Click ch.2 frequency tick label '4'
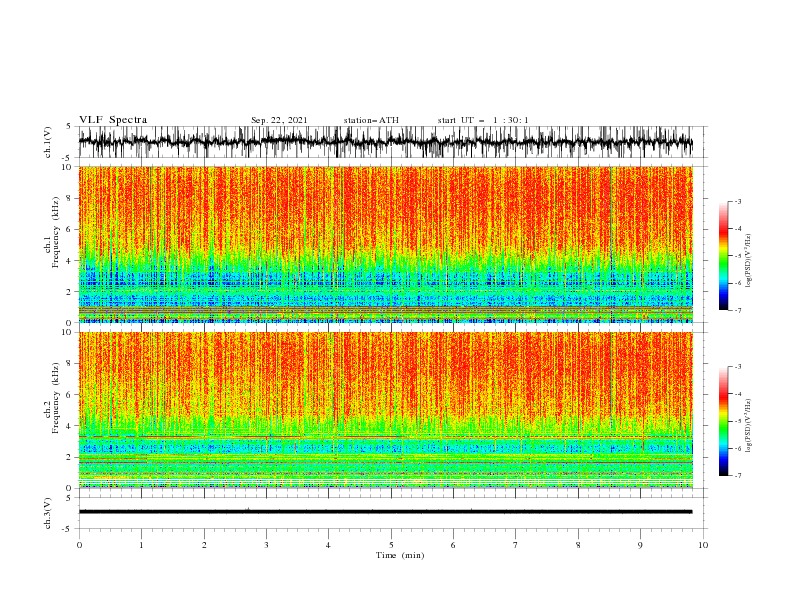792x612 pixels. [x=70, y=426]
